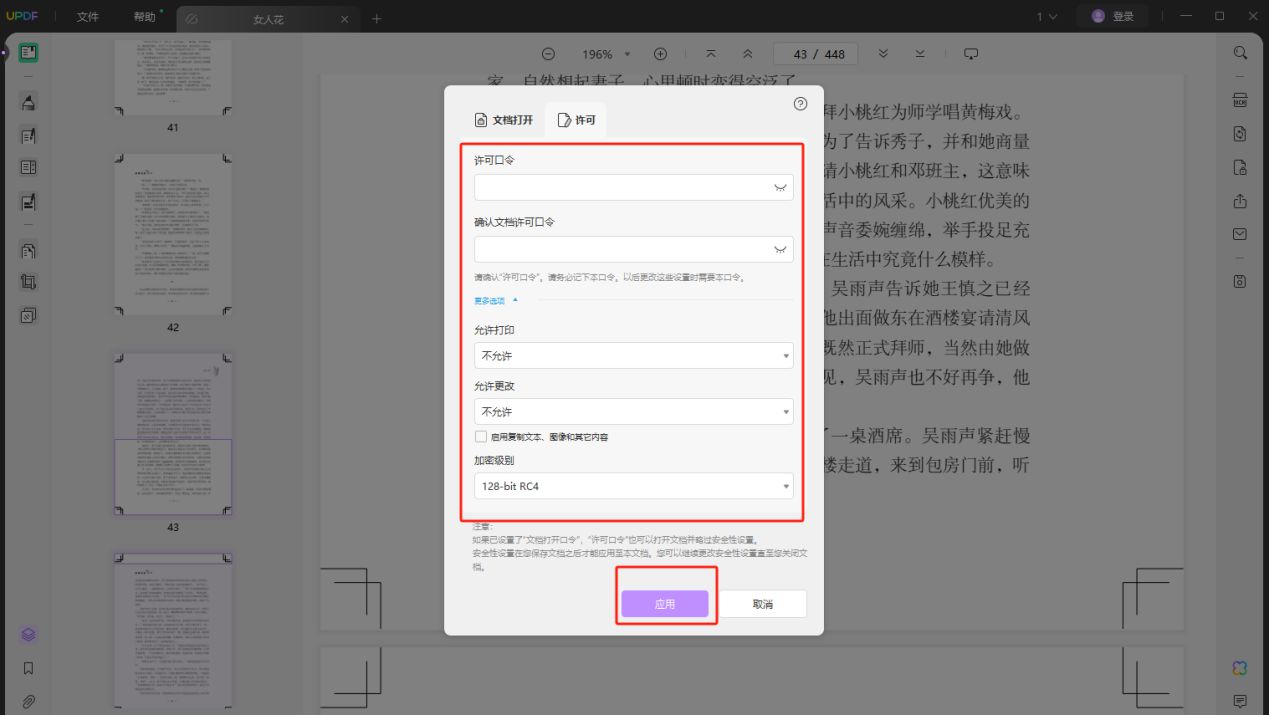Open the dialog help question mark

pos(800,104)
